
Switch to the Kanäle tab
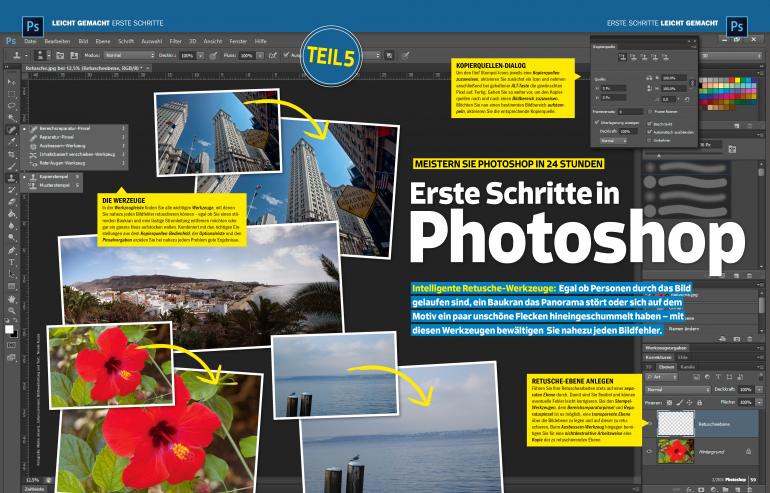click(688, 367)
